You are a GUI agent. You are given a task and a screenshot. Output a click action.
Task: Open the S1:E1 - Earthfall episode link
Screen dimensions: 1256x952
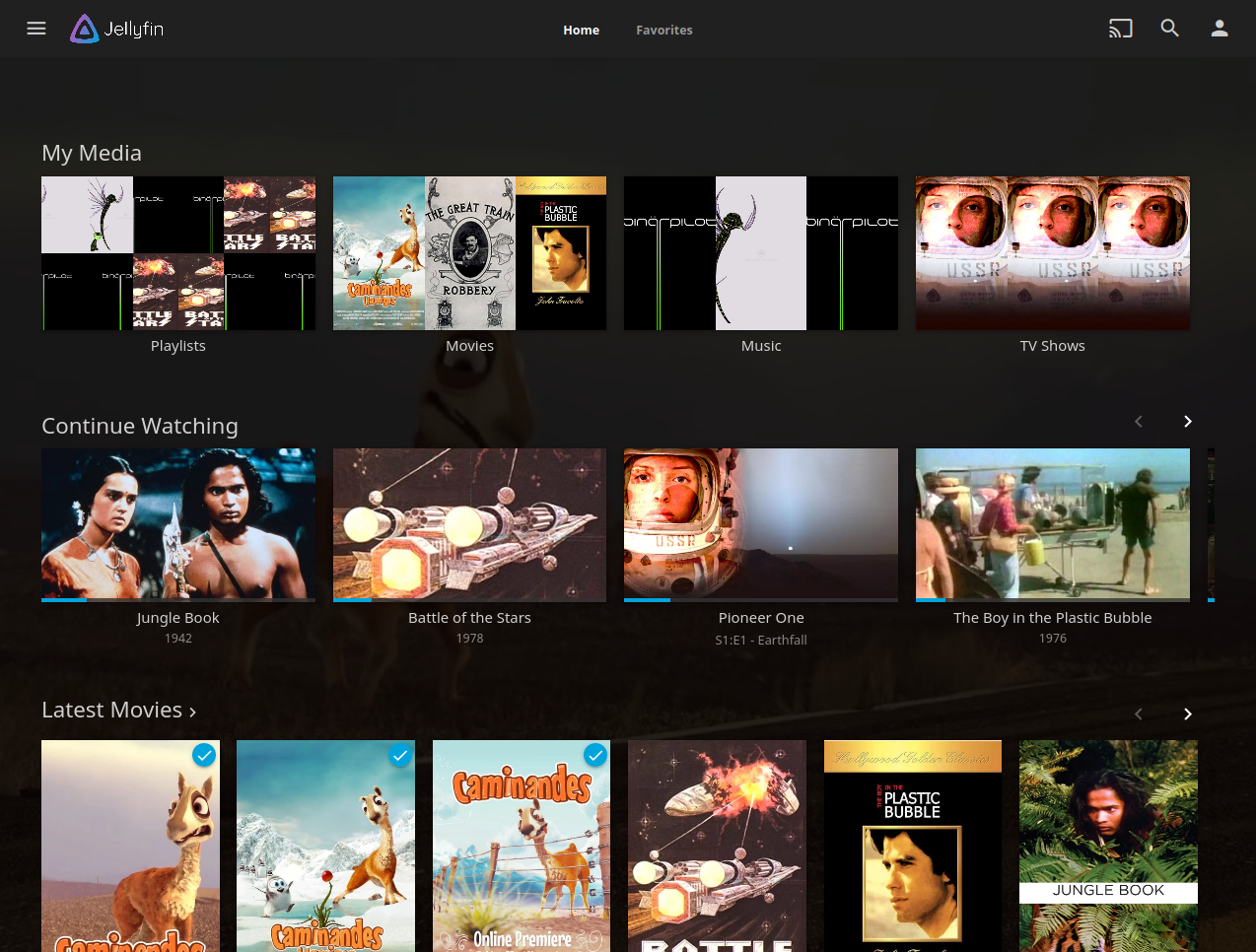[x=761, y=640]
